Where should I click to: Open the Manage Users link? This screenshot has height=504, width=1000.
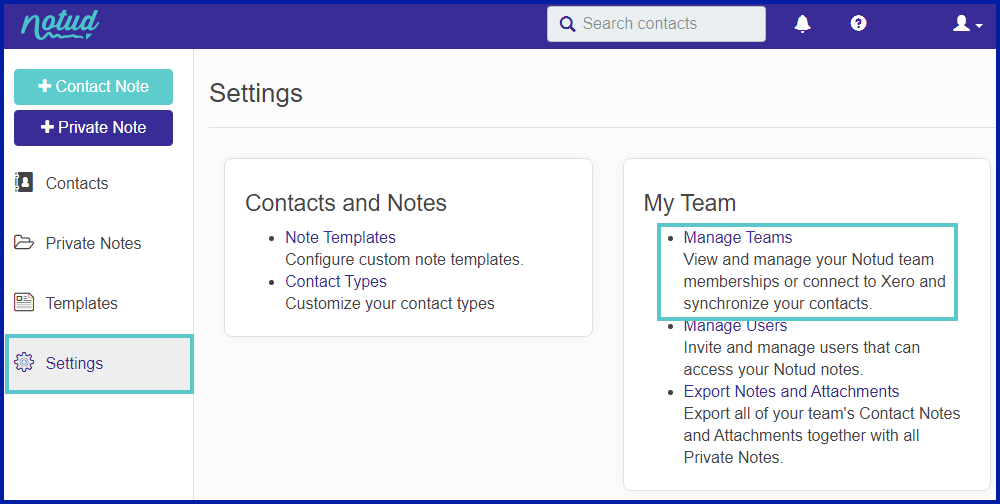click(735, 325)
